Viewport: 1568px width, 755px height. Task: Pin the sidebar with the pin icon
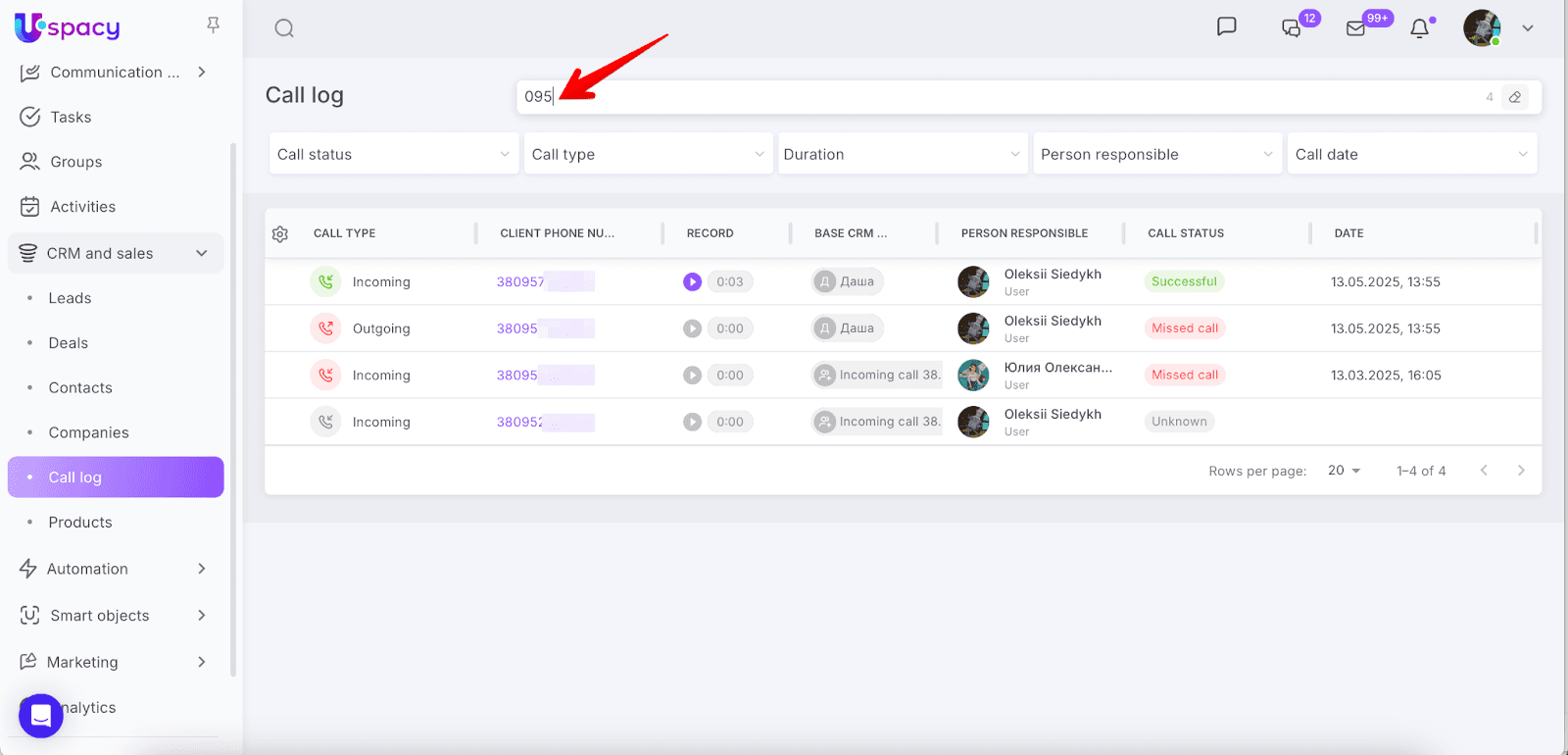pos(213,25)
